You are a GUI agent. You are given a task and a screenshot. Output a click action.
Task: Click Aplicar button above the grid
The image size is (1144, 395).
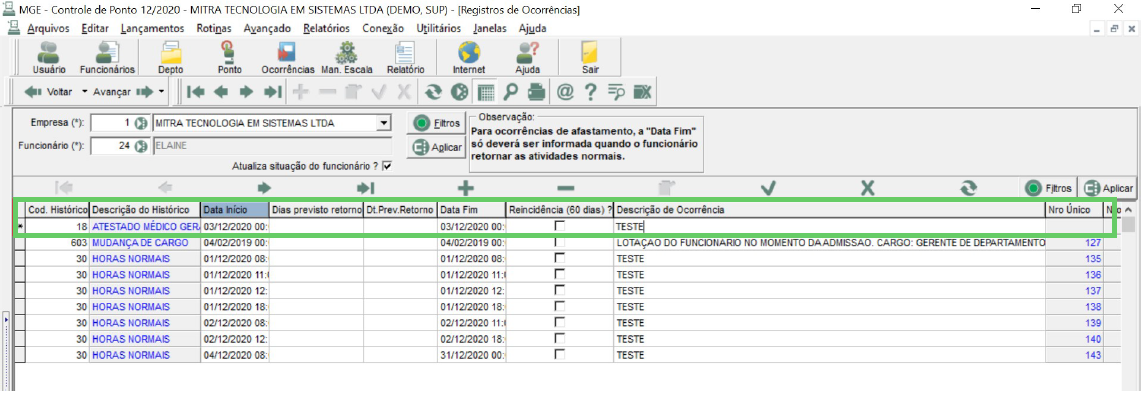(x=1108, y=188)
